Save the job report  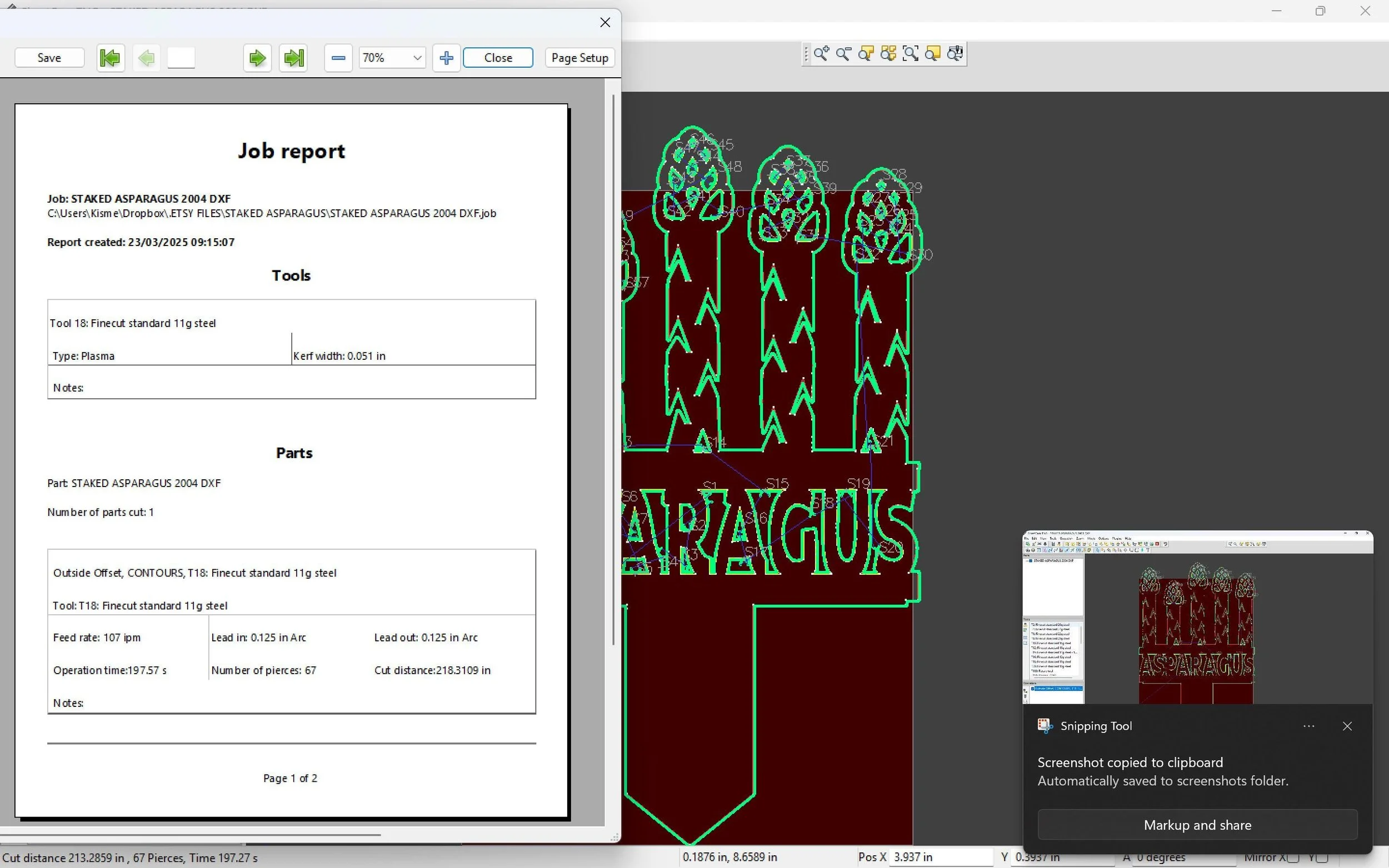point(49,58)
